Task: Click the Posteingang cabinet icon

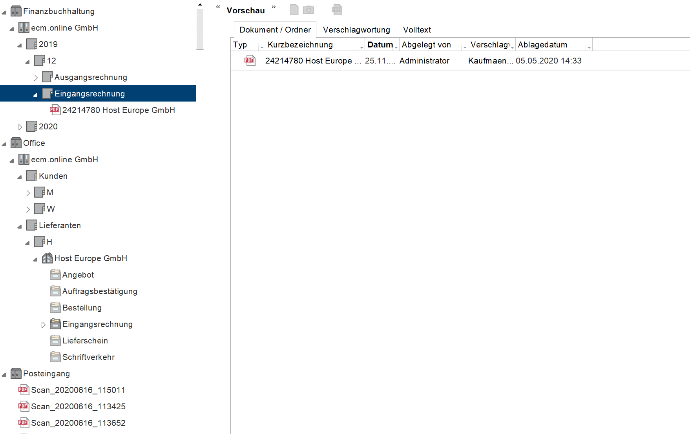Action: (16, 373)
